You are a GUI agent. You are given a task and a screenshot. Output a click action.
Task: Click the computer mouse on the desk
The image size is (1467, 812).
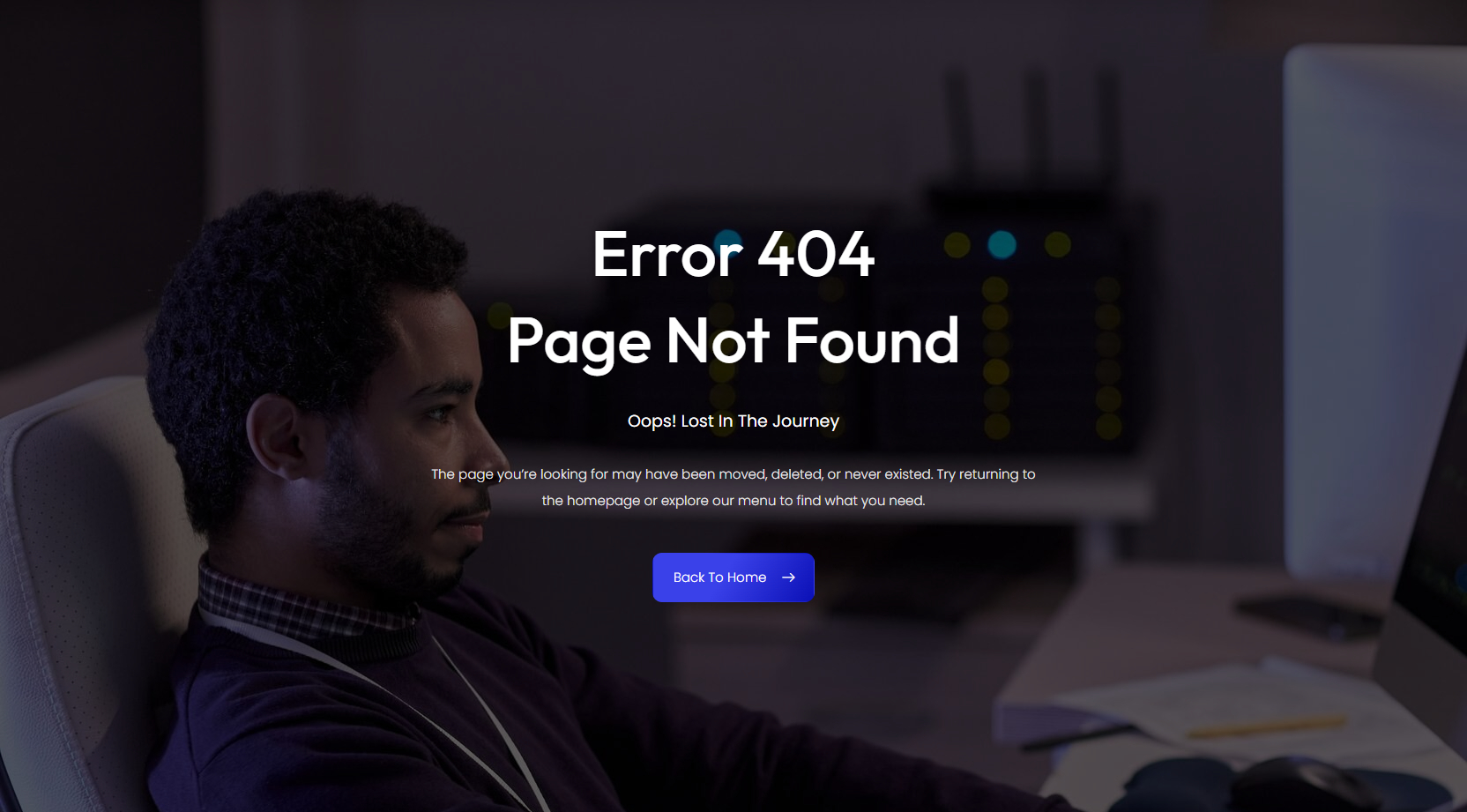pyautogui.click(x=1305, y=785)
